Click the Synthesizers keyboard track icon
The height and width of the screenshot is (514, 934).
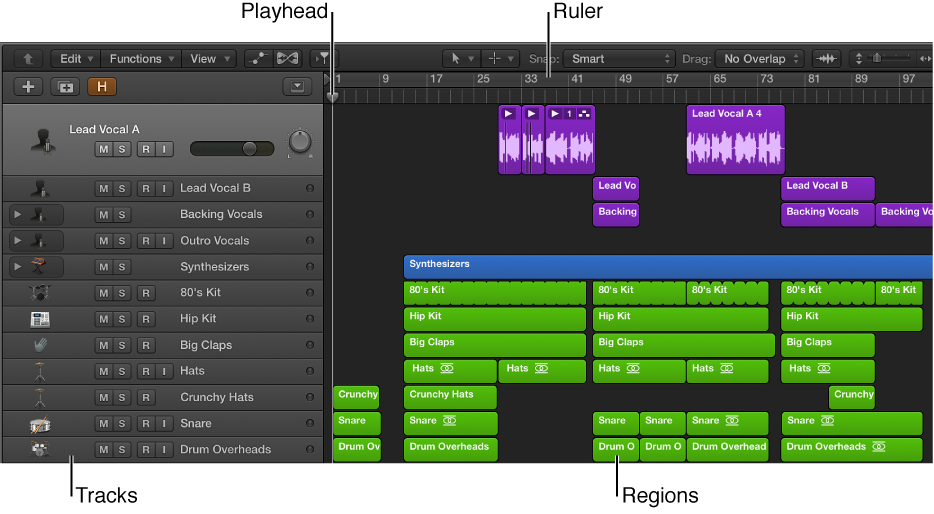coord(39,267)
